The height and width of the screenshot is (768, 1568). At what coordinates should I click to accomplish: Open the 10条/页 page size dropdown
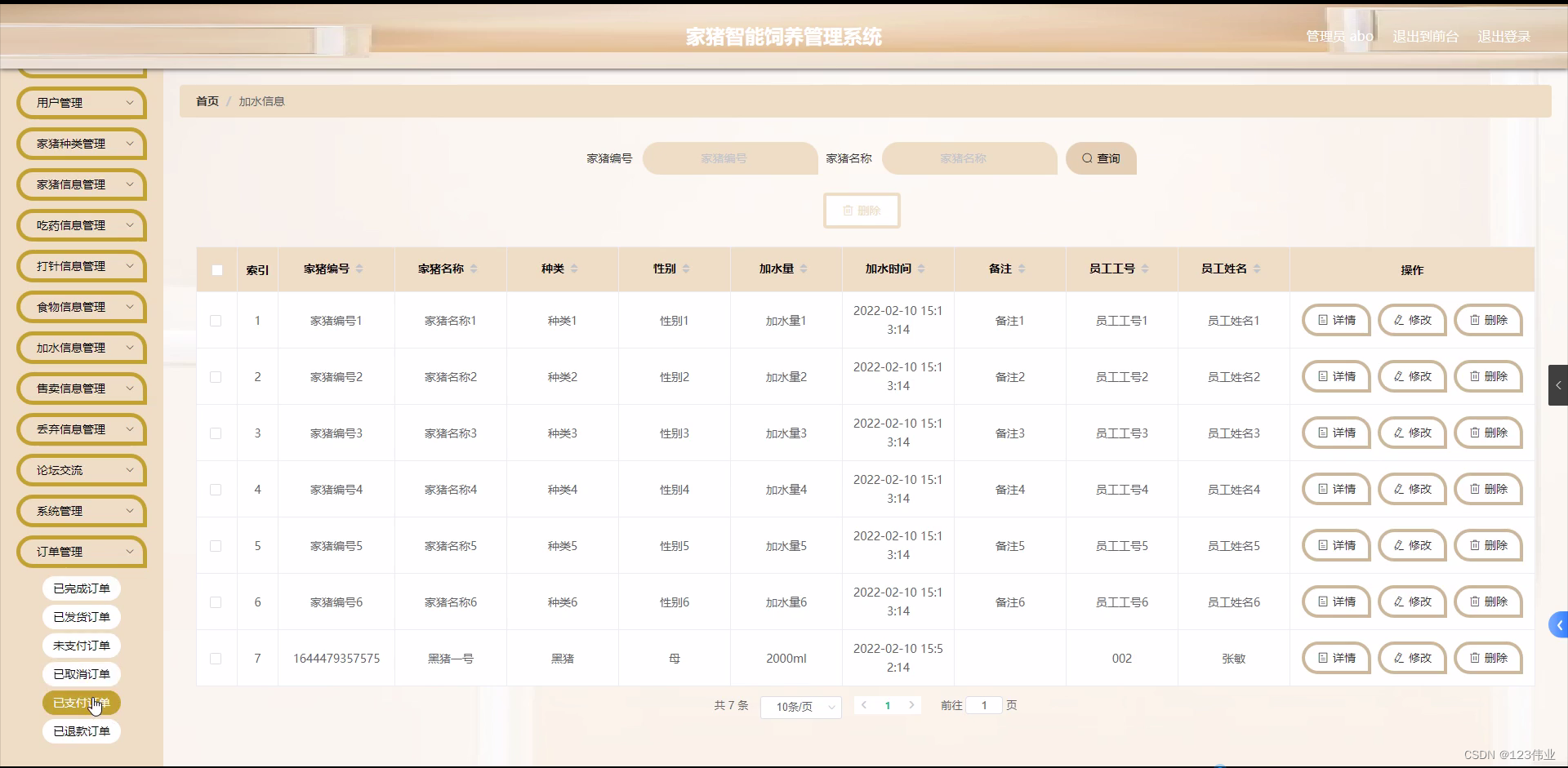(x=800, y=707)
